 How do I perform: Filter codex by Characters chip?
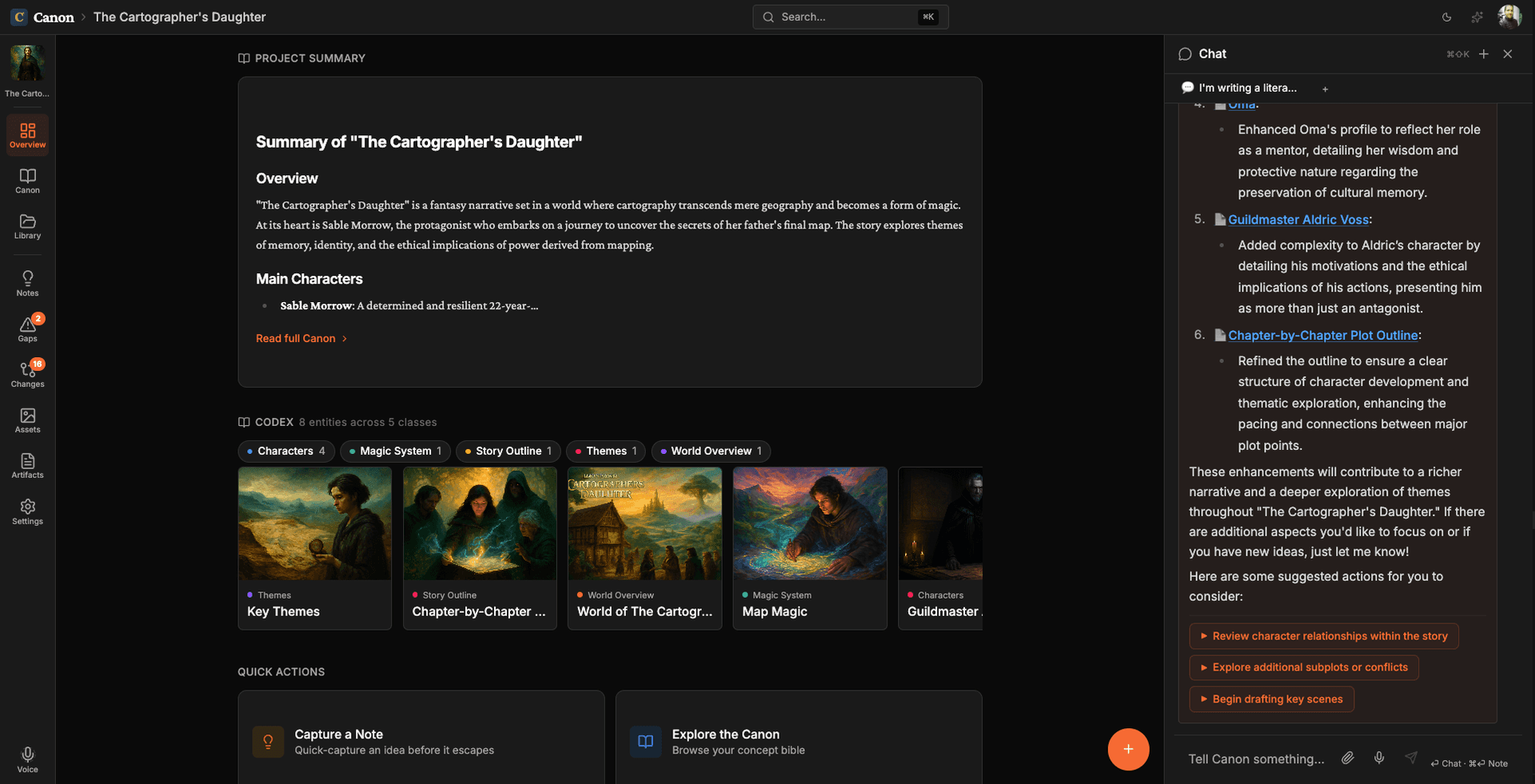point(285,451)
